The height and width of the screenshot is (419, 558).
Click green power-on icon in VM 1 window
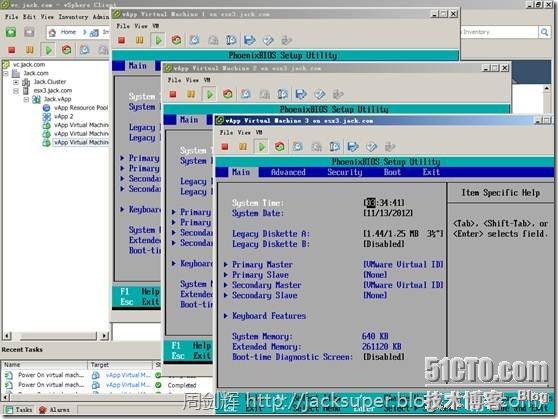click(x=158, y=40)
